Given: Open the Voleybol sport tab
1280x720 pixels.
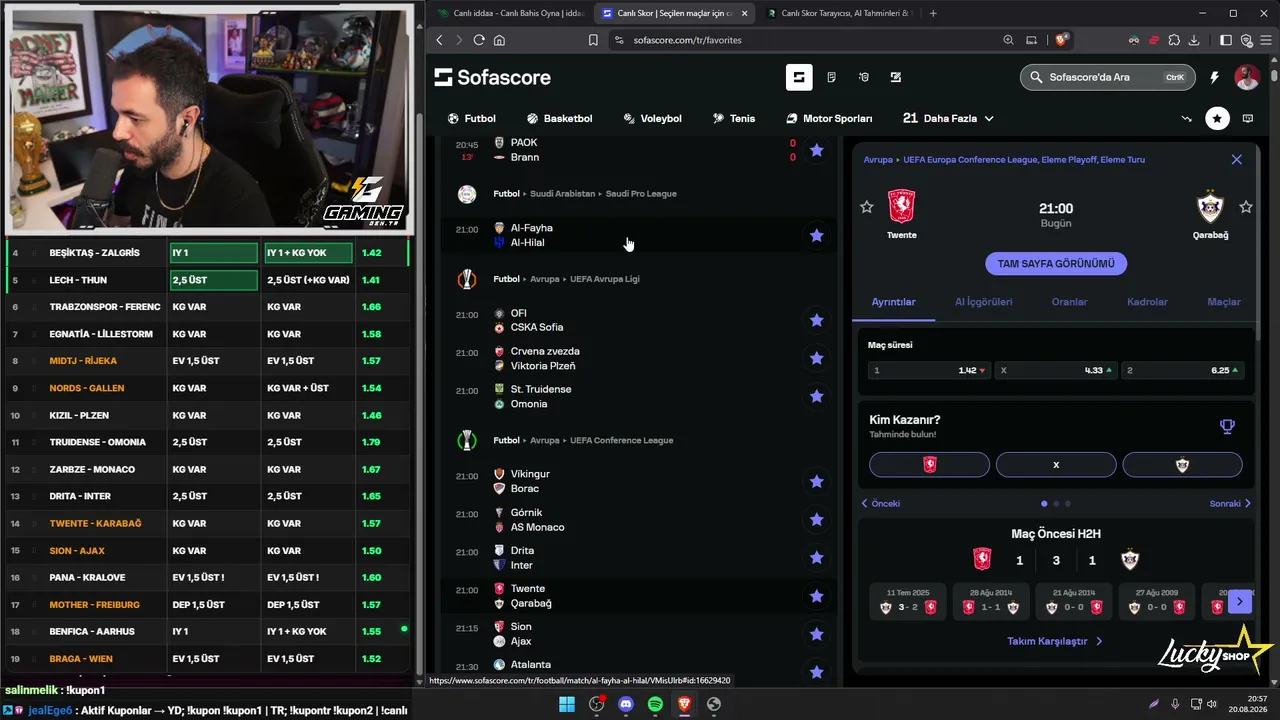Looking at the screenshot, I should click(652, 118).
